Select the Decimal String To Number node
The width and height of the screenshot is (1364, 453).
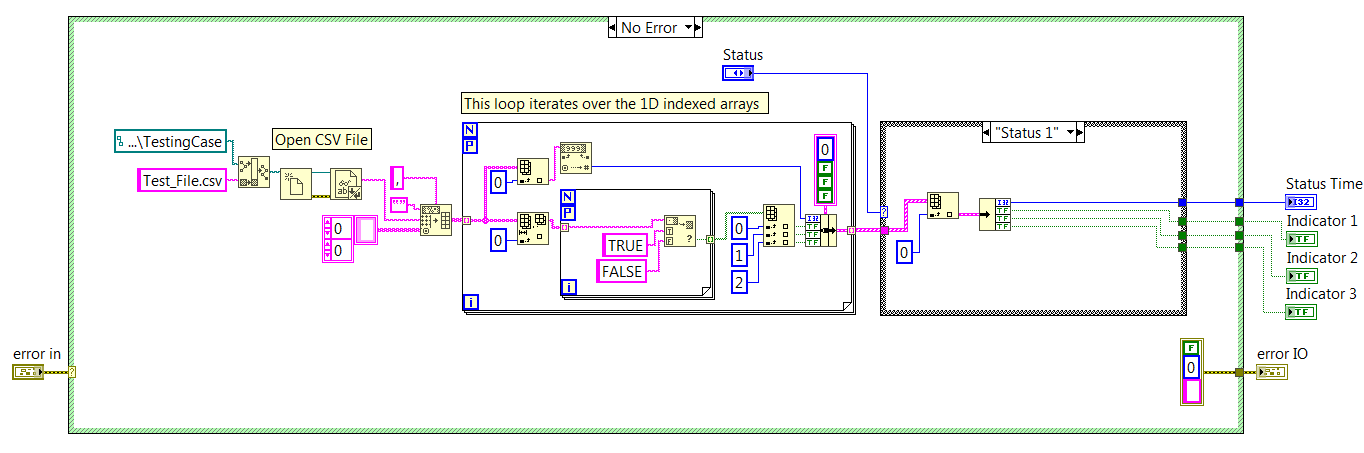(575, 157)
